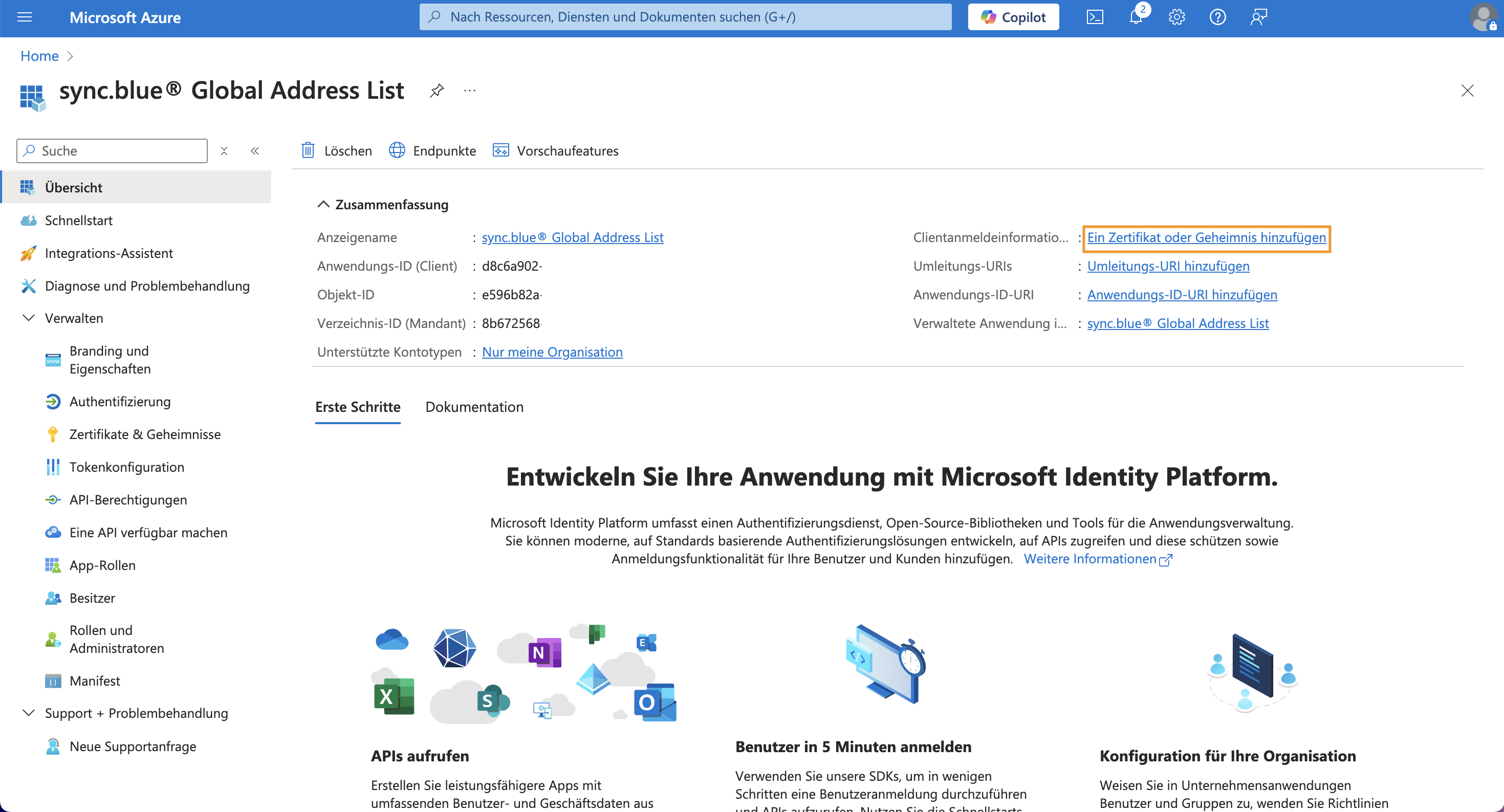Click Anwendungs-ID-URI hinzufügen link

click(x=1182, y=295)
